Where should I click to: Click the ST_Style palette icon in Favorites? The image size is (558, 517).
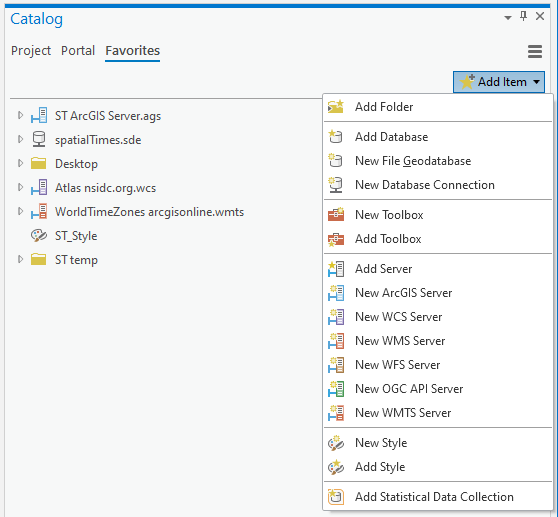coord(38,236)
